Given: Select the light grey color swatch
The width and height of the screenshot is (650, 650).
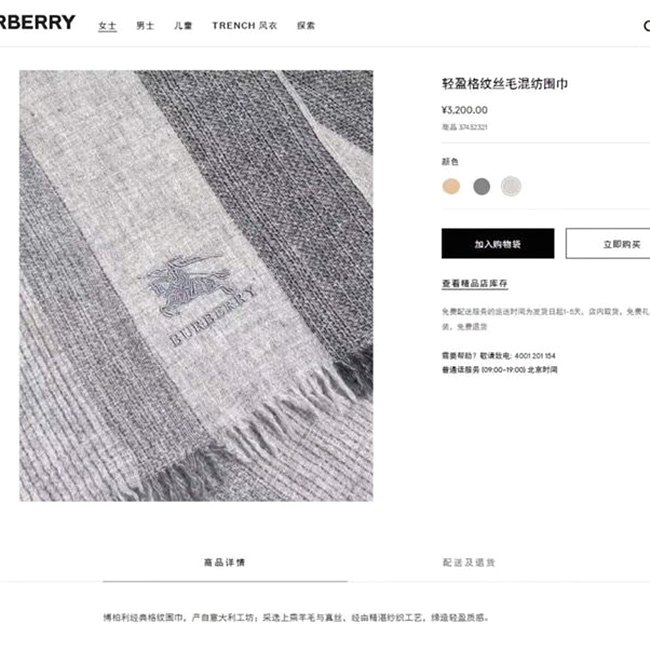Looking at the screenshot, I should [511, 186].
